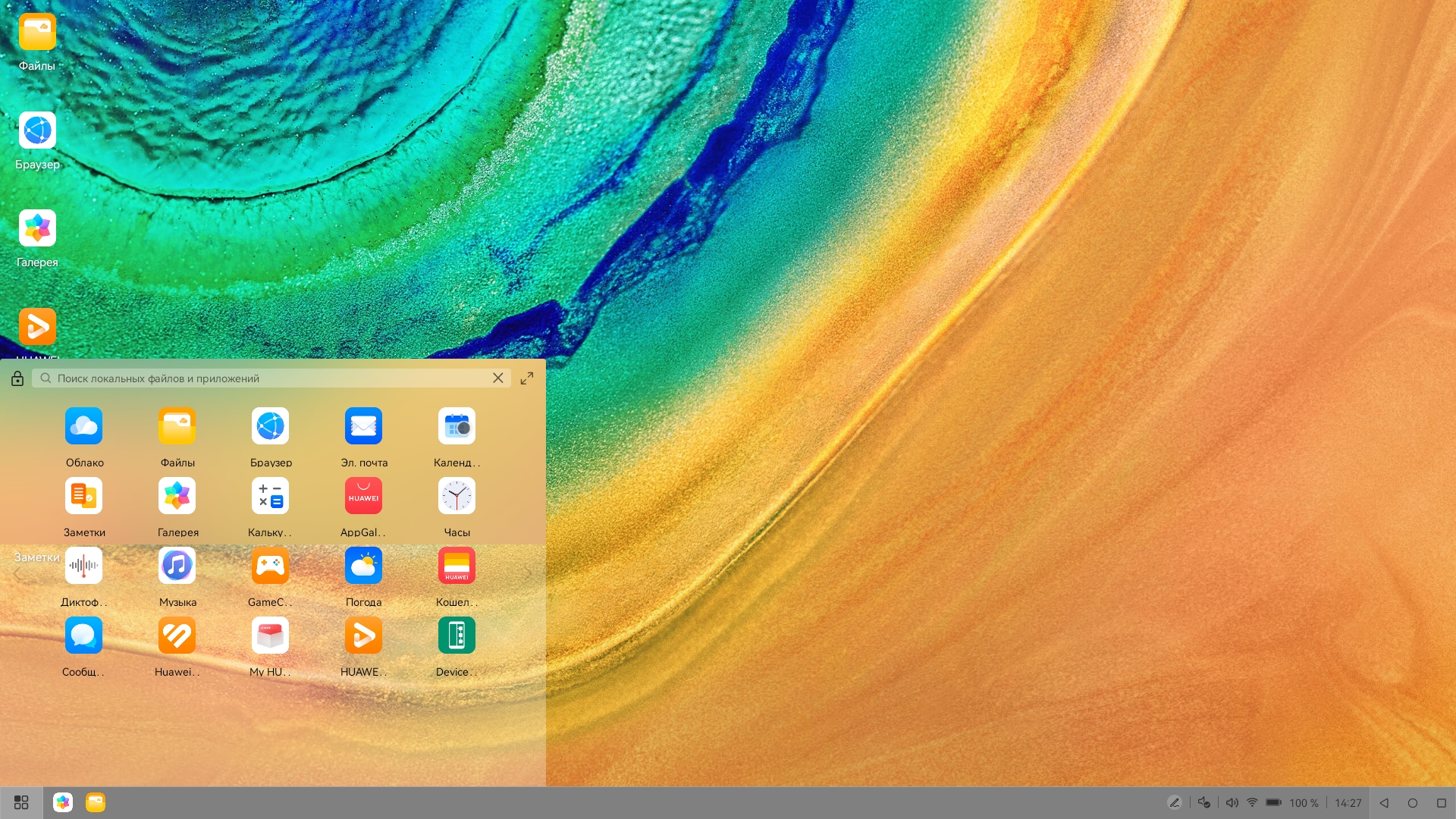Click the local files search field
Image resolution: width=1456 pixels, height=819 pixels.
tap(265, 378)
